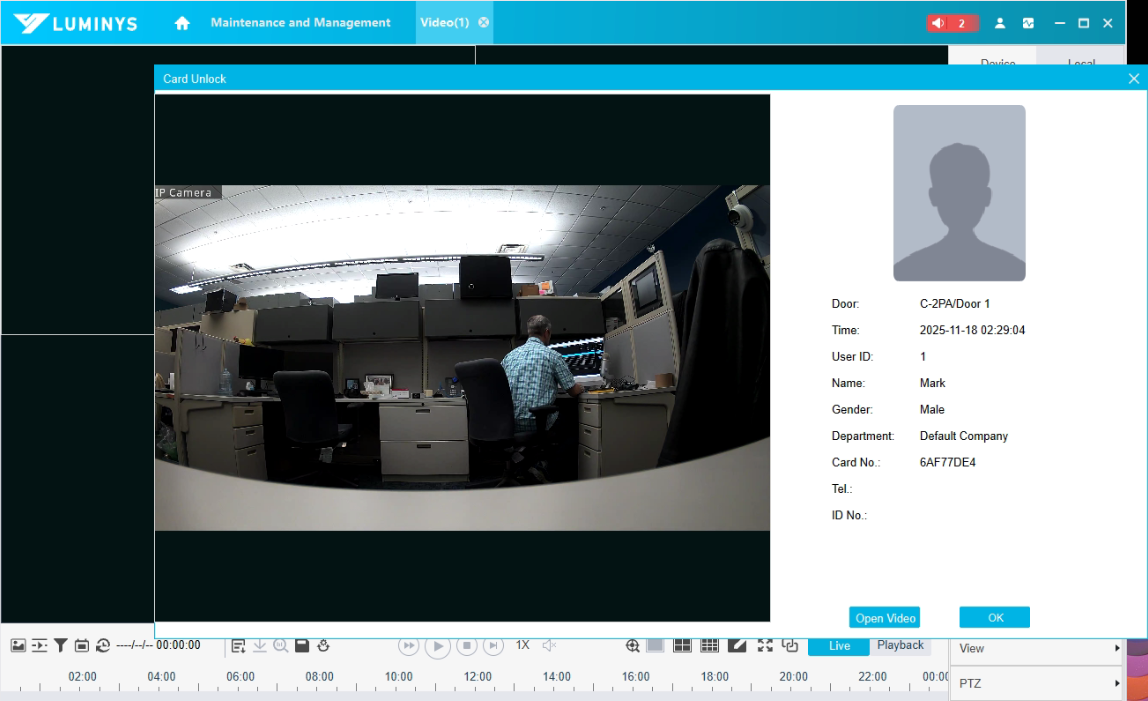Enter full screen video mode
This screenshot has width=1148, height=701.
pos(765,646)
